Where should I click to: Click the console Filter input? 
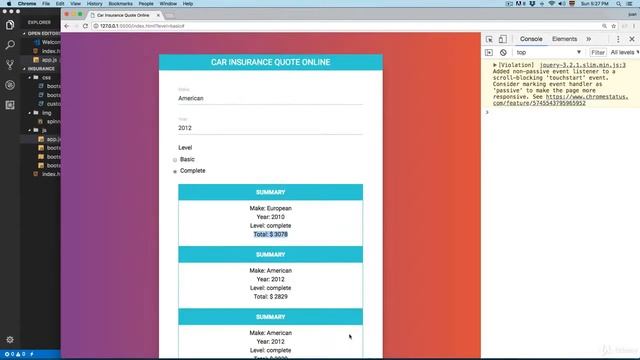point(598,53)
